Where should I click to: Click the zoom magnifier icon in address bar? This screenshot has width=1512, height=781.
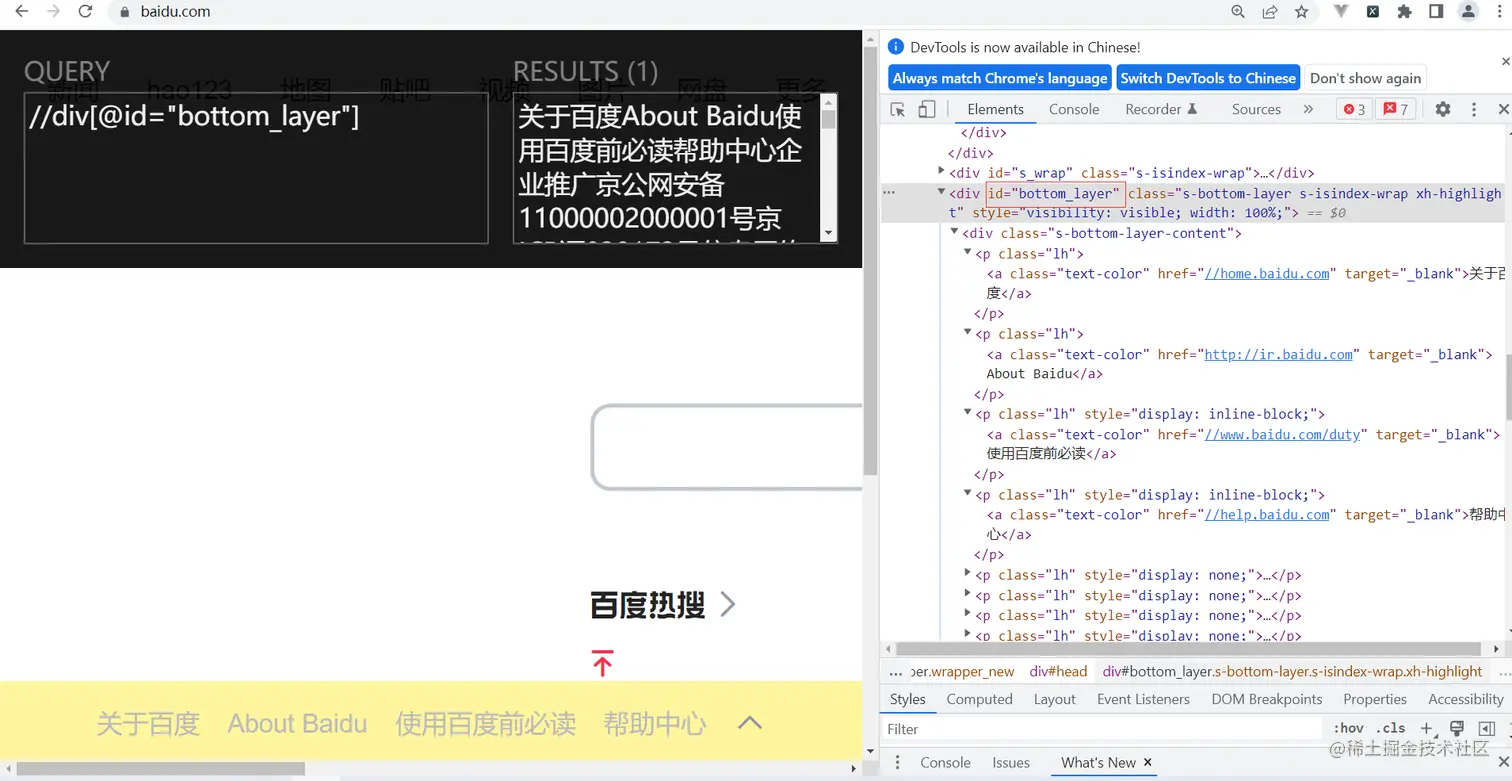(x=1238, y=12)
